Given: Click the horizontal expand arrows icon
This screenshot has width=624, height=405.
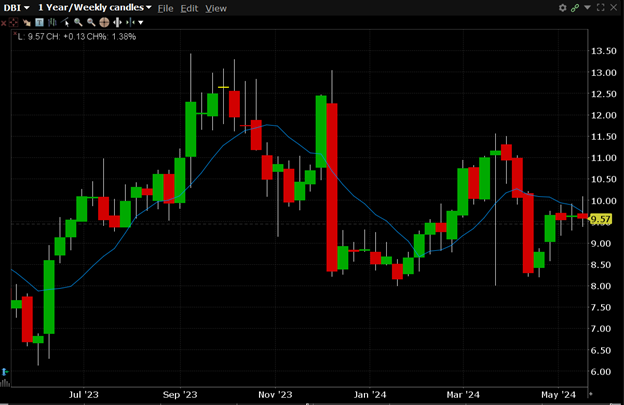Looking at the screenshot, I should [x=117, y=23].
